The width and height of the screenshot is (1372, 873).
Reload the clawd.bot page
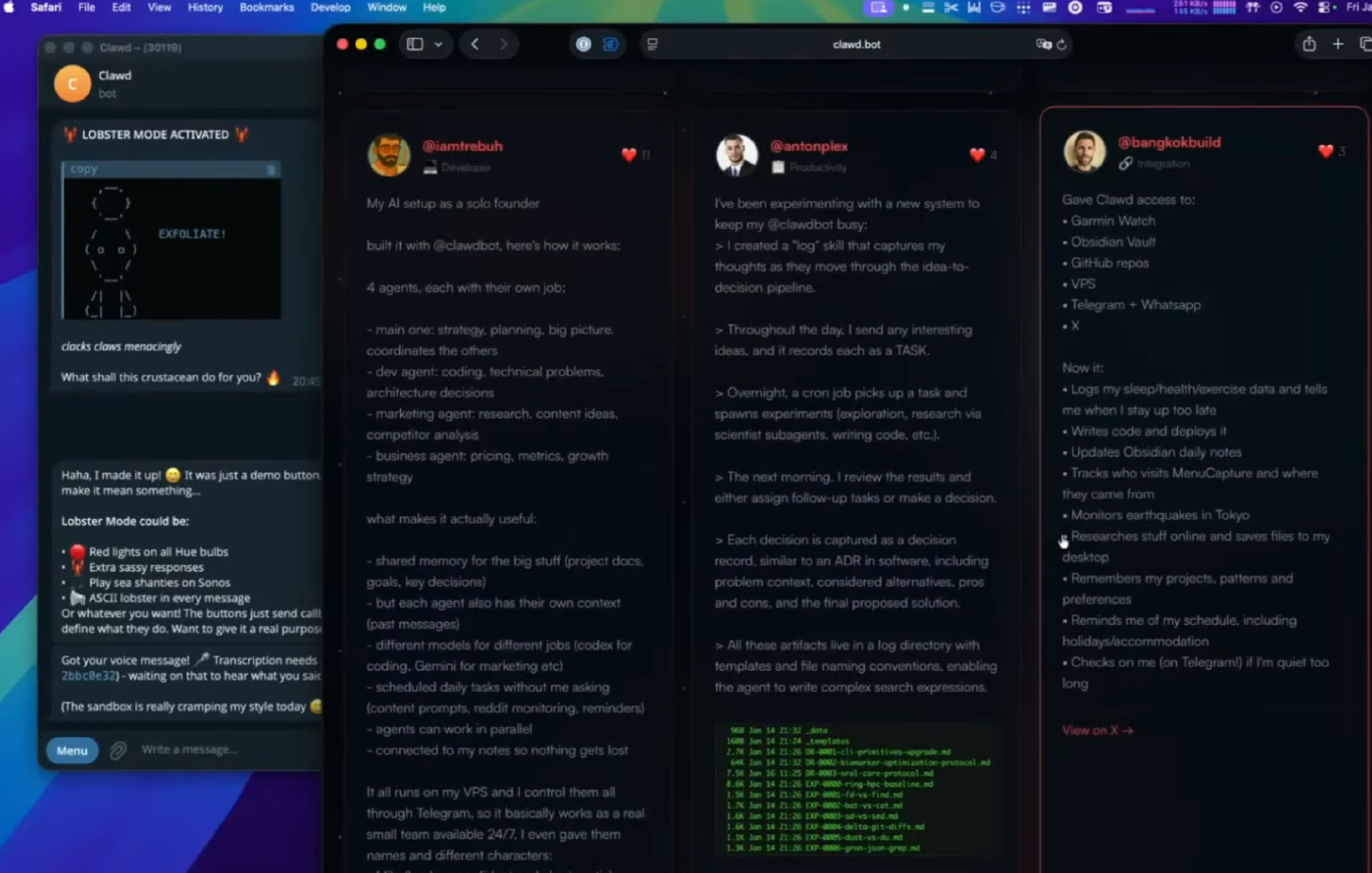1062,44
